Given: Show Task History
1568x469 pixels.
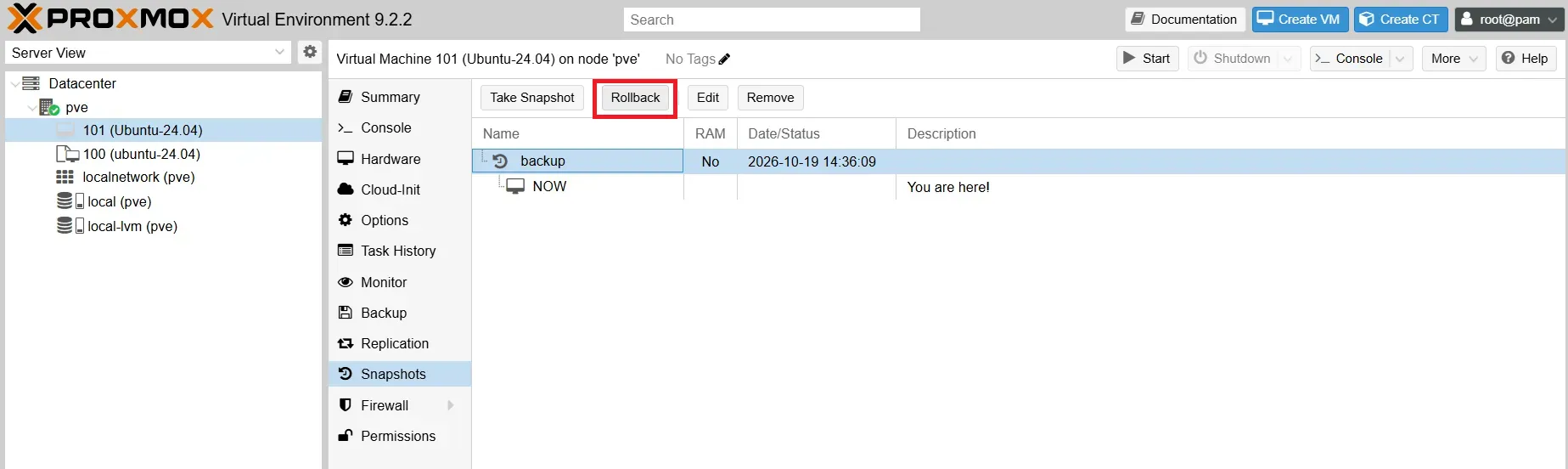Looking at the screenshot, I should (x=400, y=251).
